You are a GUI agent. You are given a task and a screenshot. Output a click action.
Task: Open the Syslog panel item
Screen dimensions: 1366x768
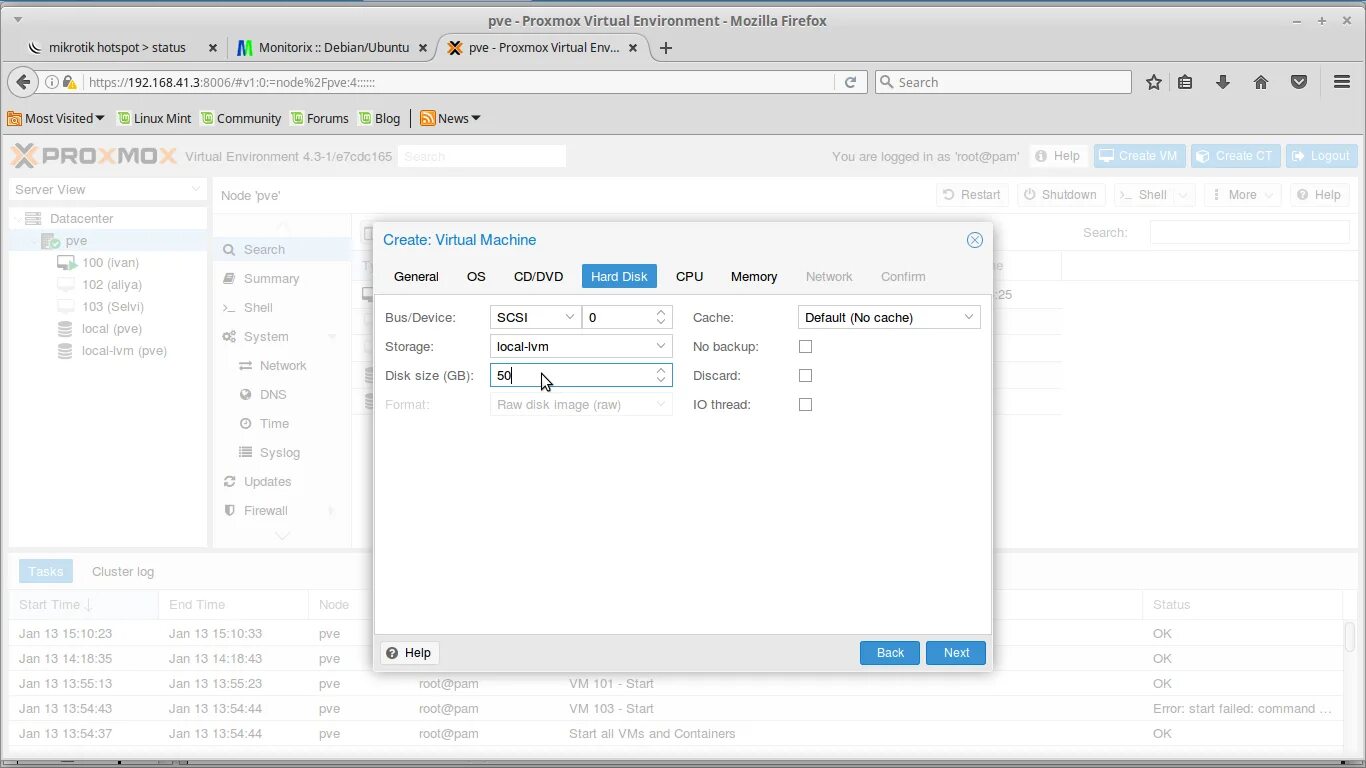pos(280,453)
